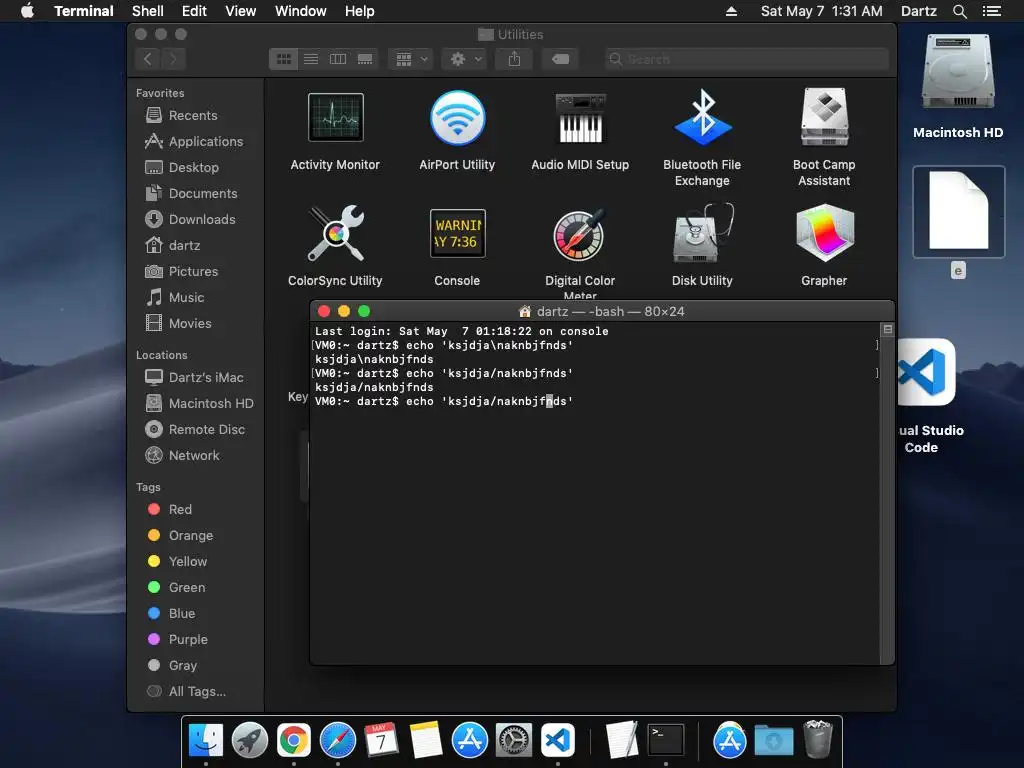Open AirPort Utility icon
Screen dimensions: 1024x768
pos(457,118)
